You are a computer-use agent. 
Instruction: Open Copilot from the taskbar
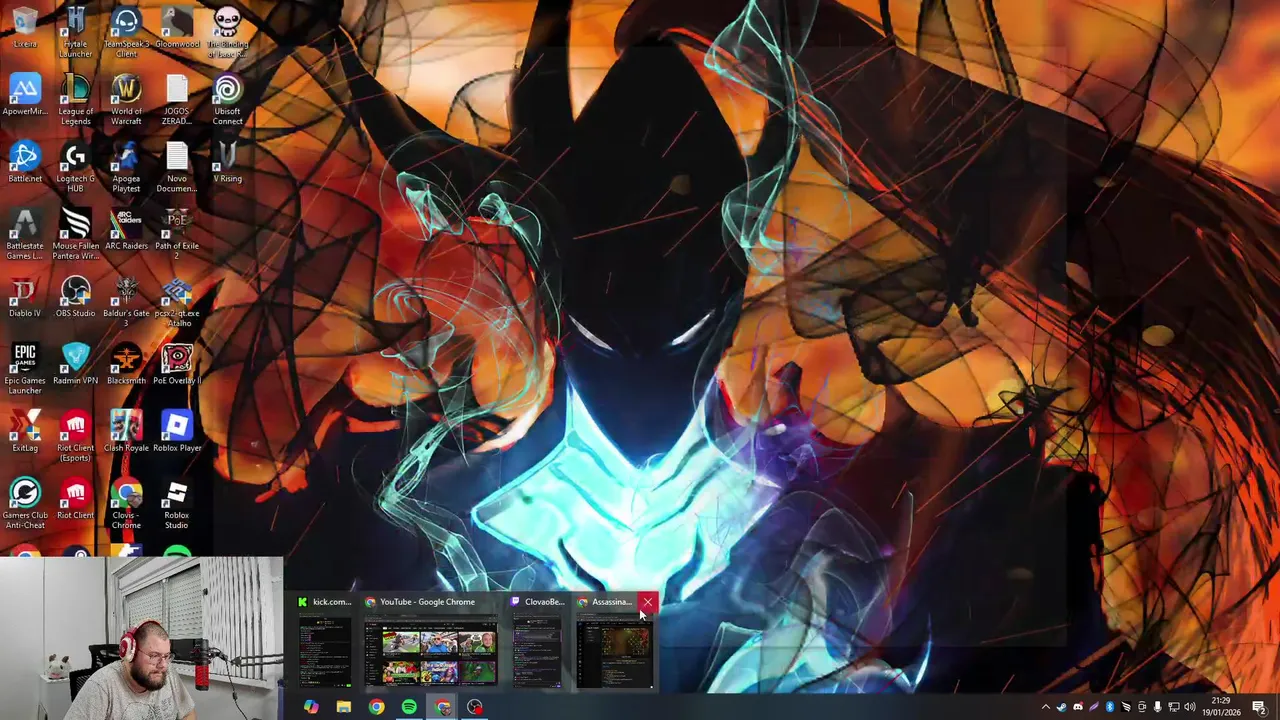click(311, 707)
